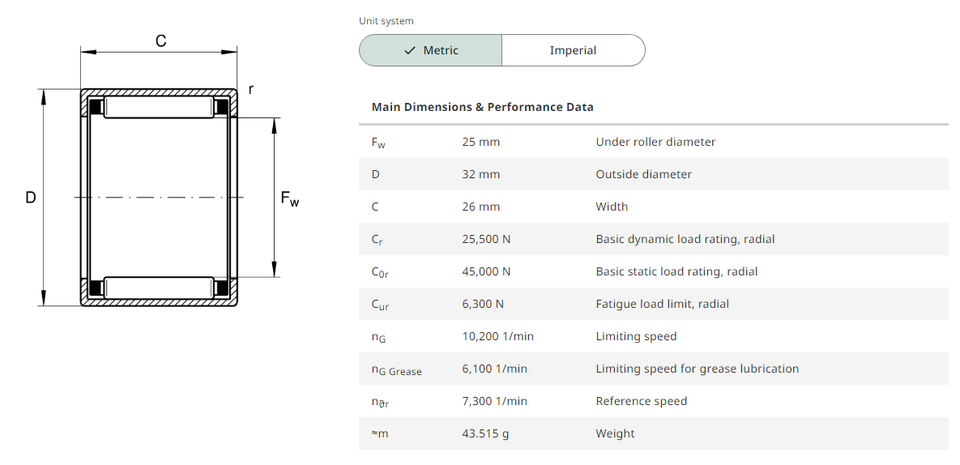Click the 26 mm Width value
Image resolution: width=960 pixels, height=465 pixels.
[x=481, y=207]
